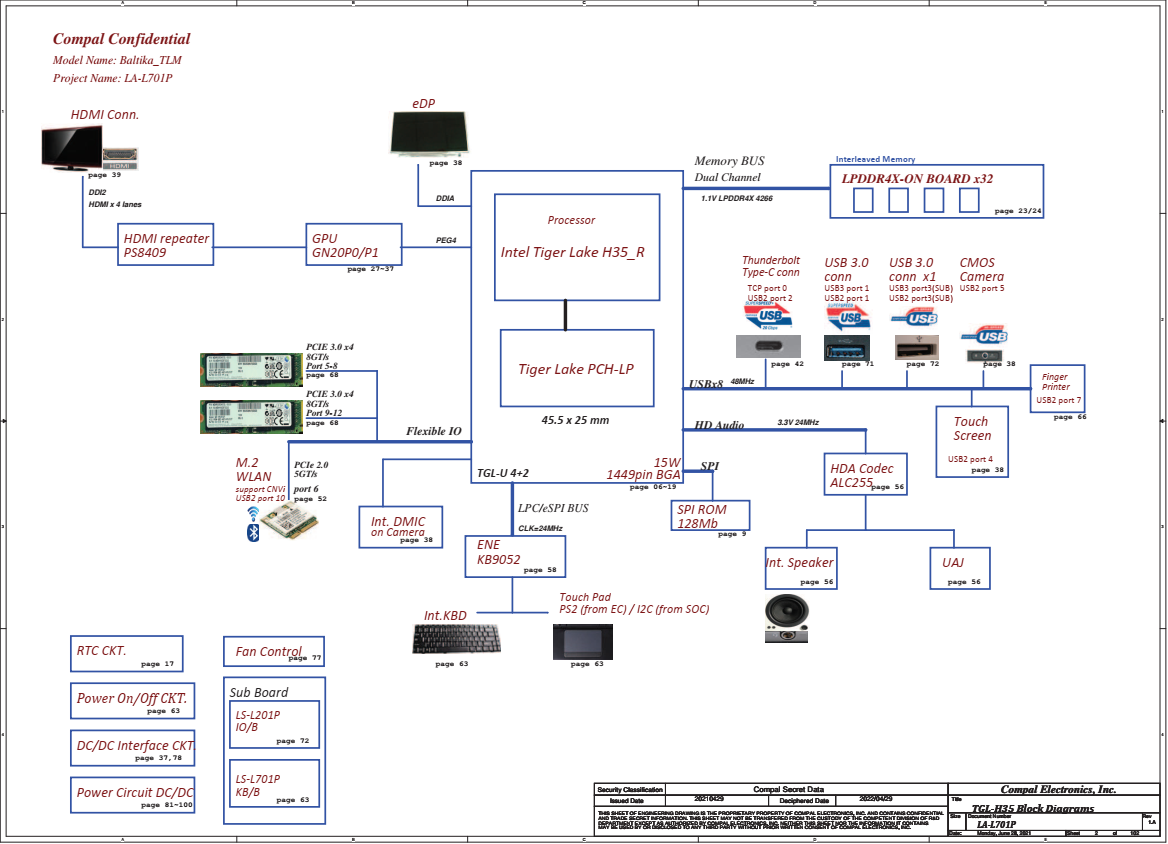Click the HDMI repeater PS8409 block
Screen dimensions: 1168x844
(x=165, y=245)
